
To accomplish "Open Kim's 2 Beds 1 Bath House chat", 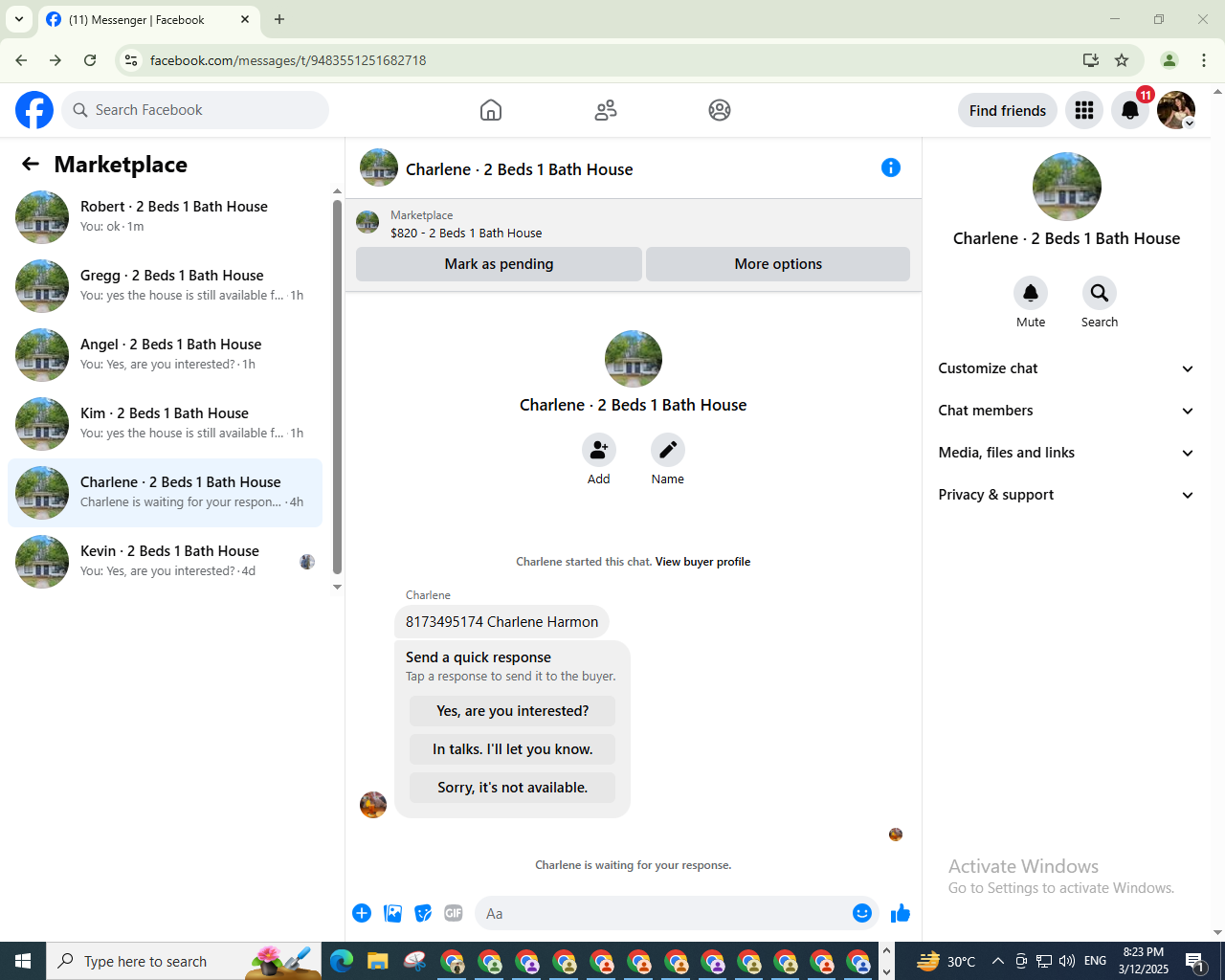I will coord(165,424).
